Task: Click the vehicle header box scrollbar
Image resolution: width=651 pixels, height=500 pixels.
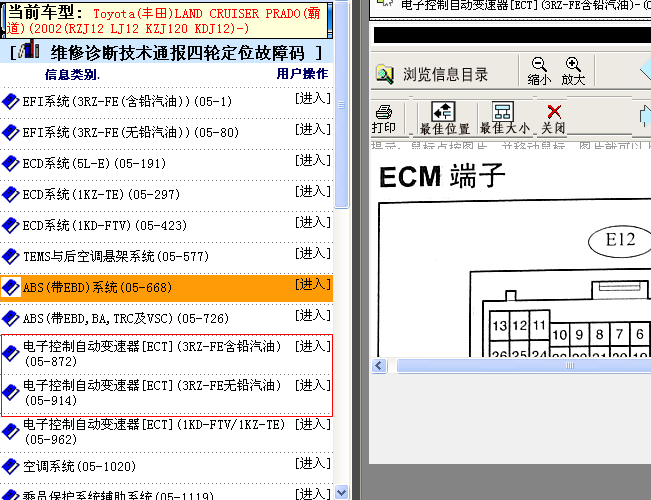Action: click(x=330, y=20)
